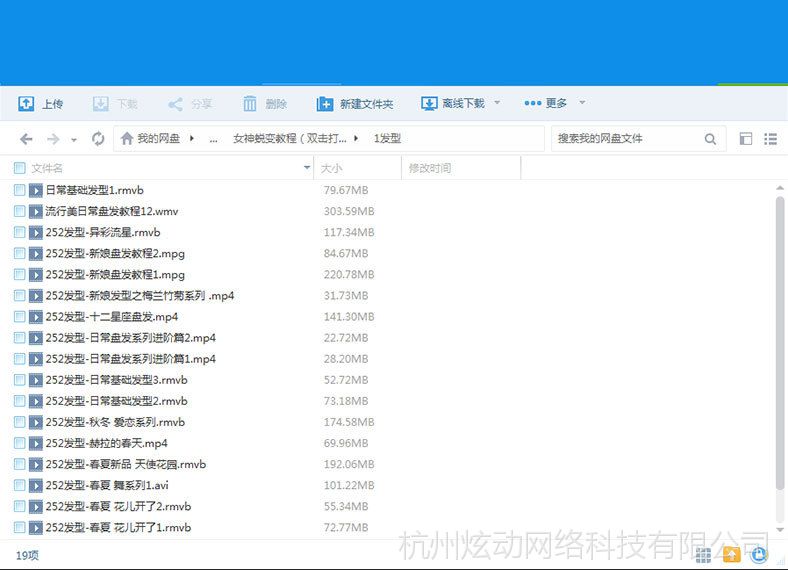
Task: Click the home icon in the path bar
Action: [x=127, y=138]
